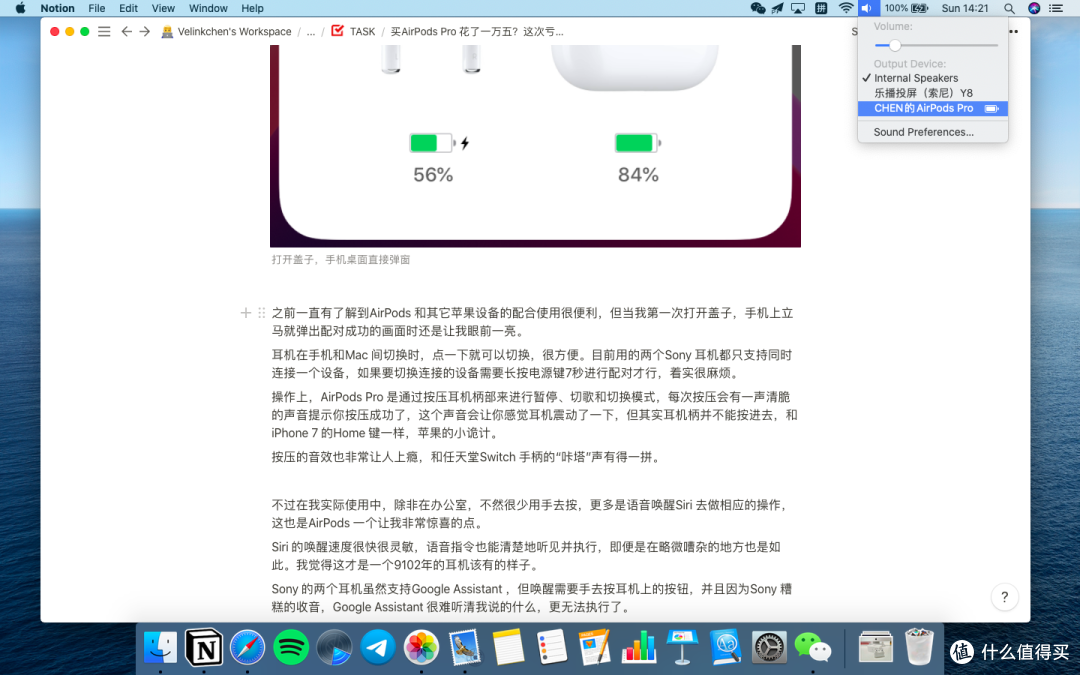Open the input method menu bar icon

coord(821,8)
